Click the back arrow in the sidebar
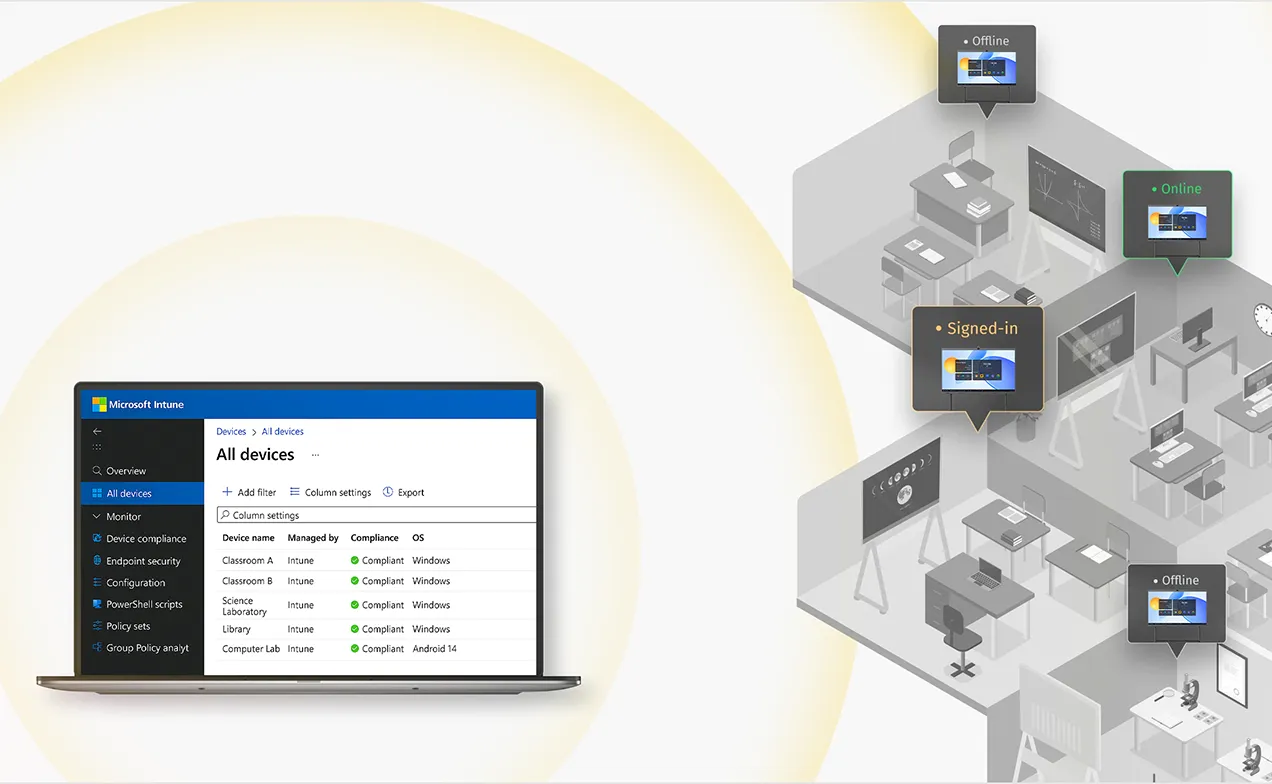 click(x=97, y=431)
